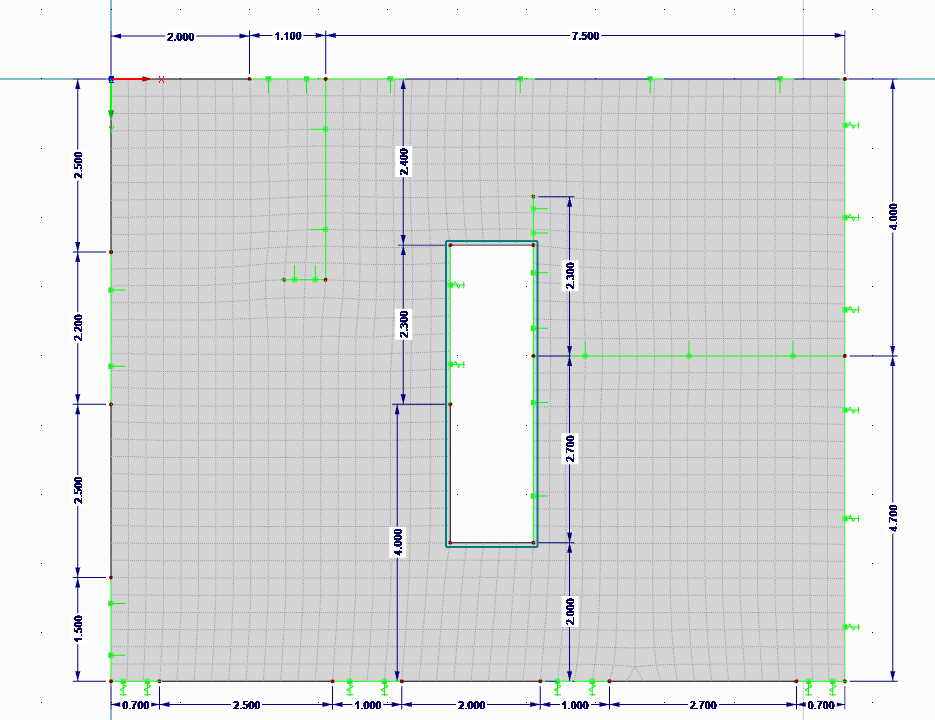This screenshot has width=935, height=720.
Task: Select the 0.700 dimension at the bottom-left corner
Action: point(135,705)
